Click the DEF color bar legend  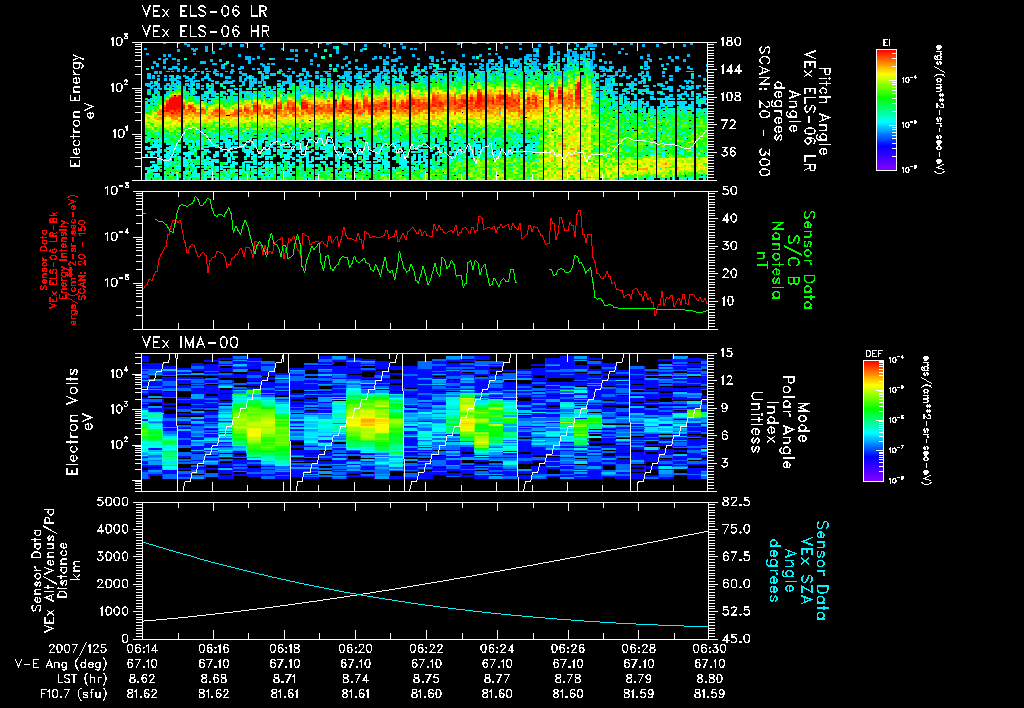(874, 420)
